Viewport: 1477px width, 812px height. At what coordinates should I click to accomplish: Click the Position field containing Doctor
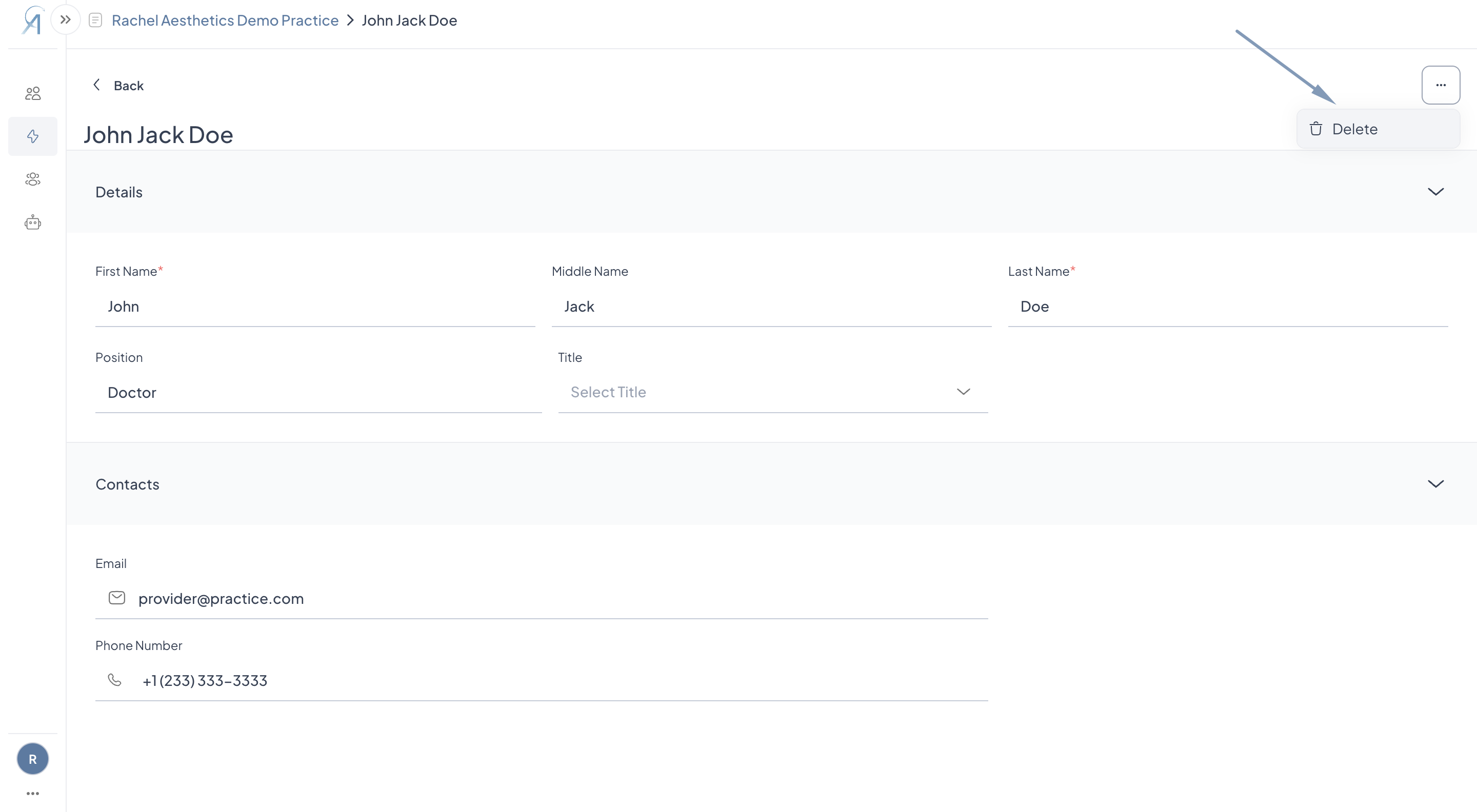tap(318, 393)
